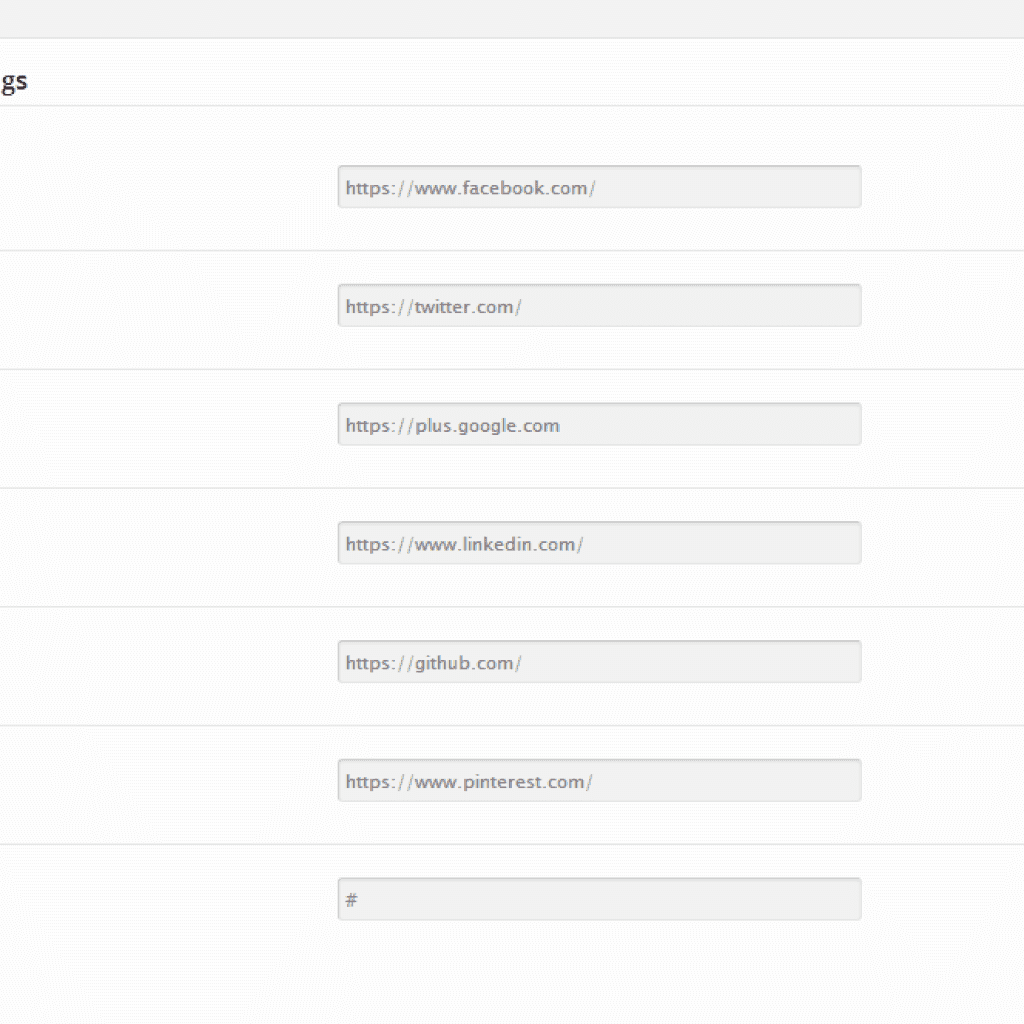The height and width of the screenshot is (1024, 1024).
Task: Activate the GitHub link text box
Action: click(600, 662)
